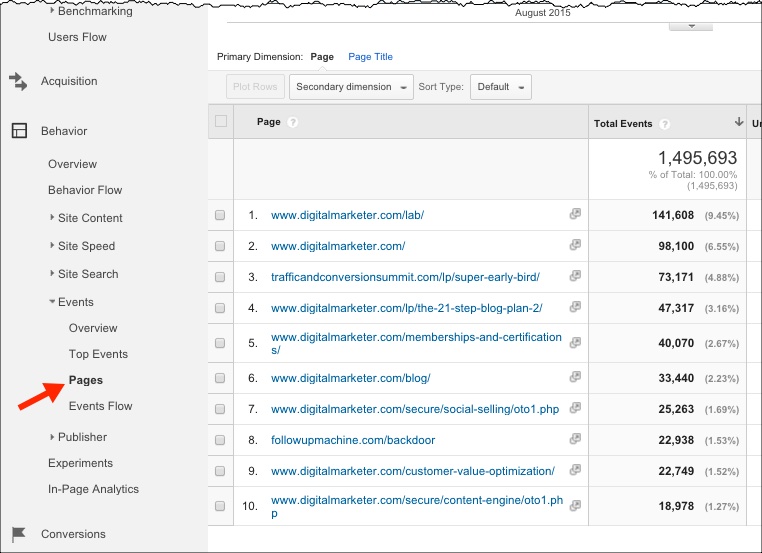The image size is (762, 553).
Task: Open the-21-step-blog-plan-2 page link
Action: click(407, 308)
